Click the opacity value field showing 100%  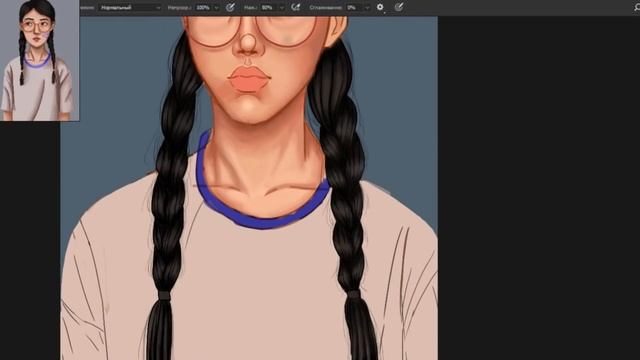click(x=203, y=7)
